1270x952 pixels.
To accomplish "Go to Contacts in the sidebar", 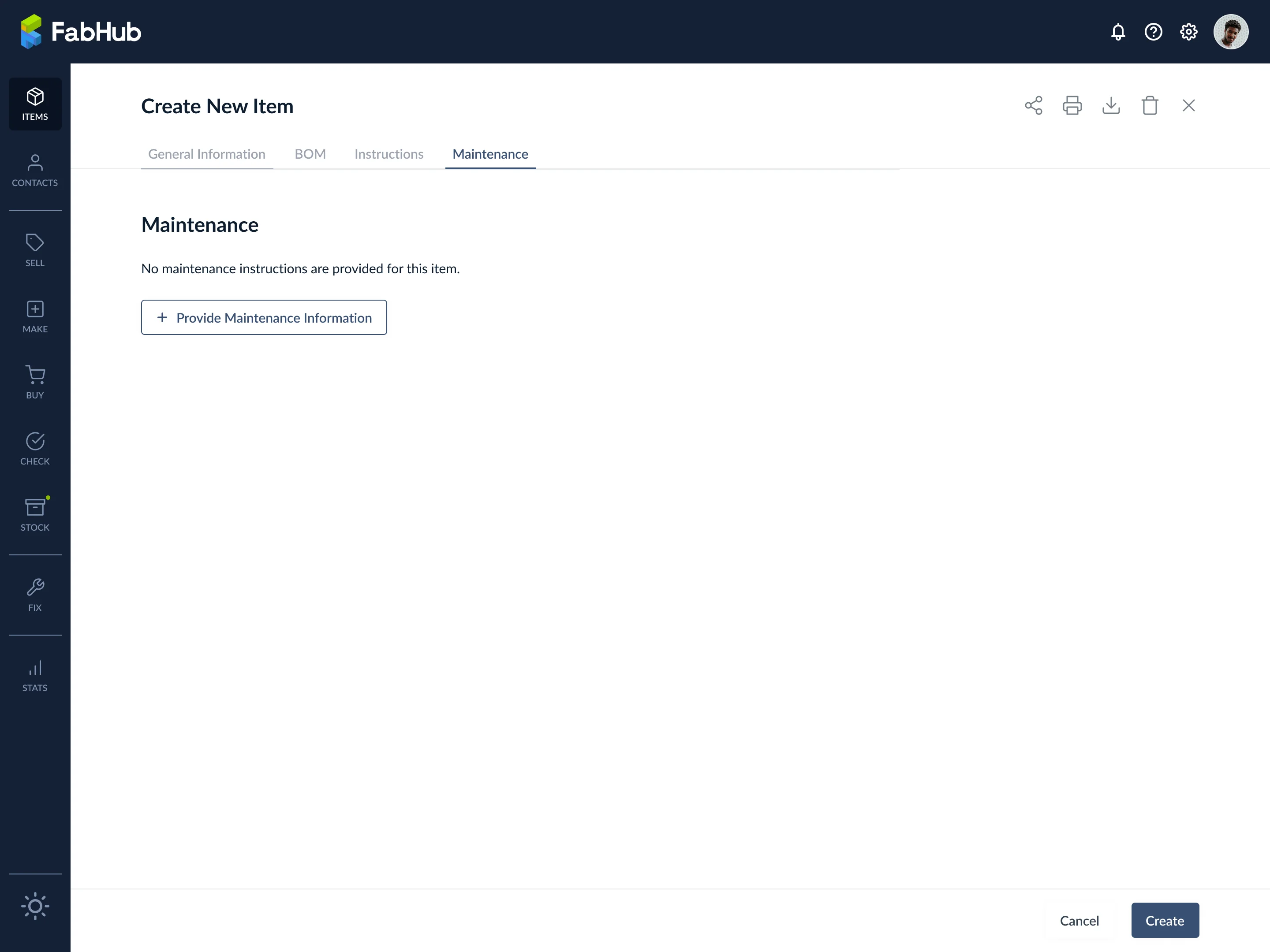I will [x=35, y=171].
